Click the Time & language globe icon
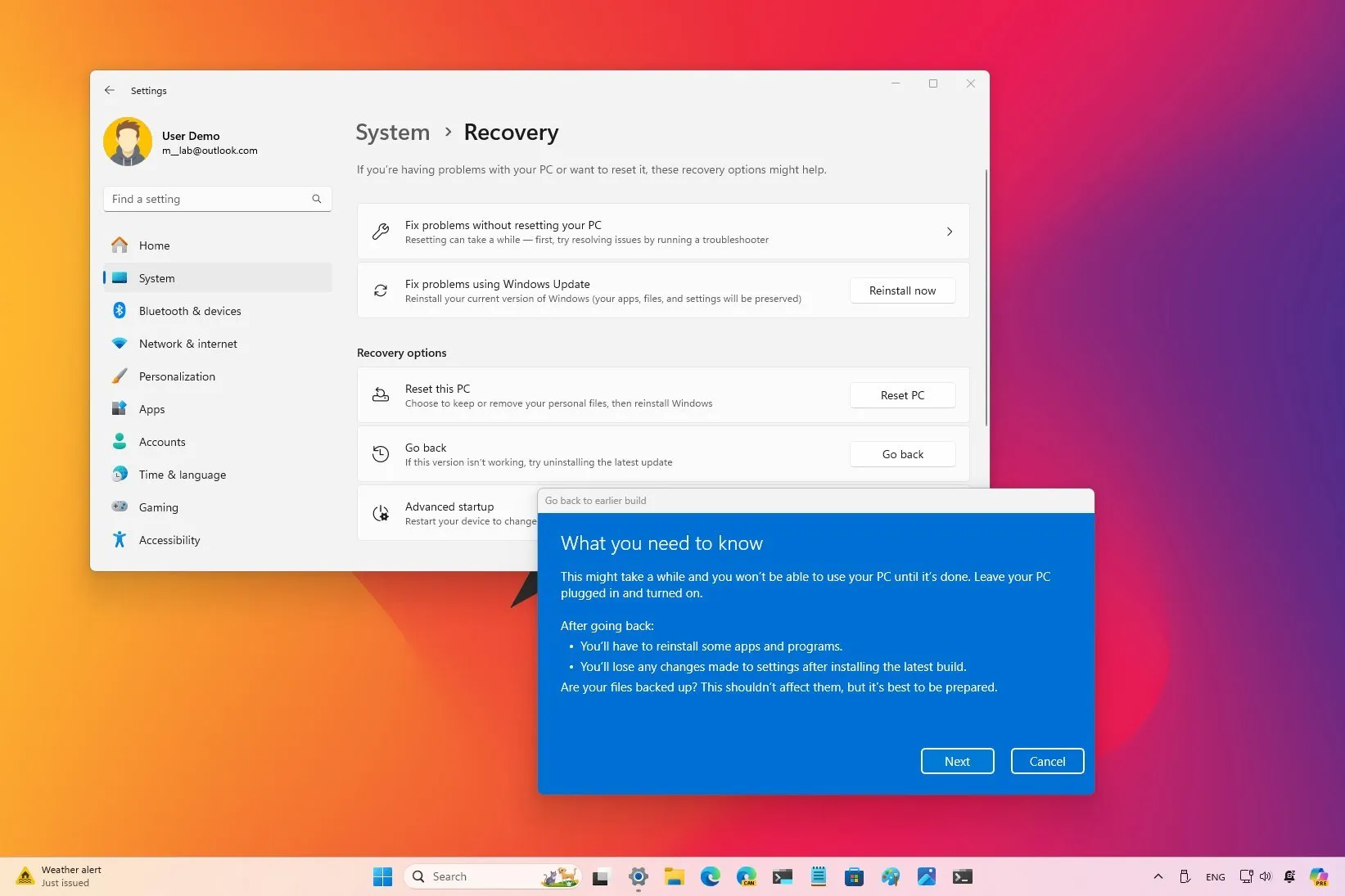Viewport: 1345px width, 896px height. [120, 475]
